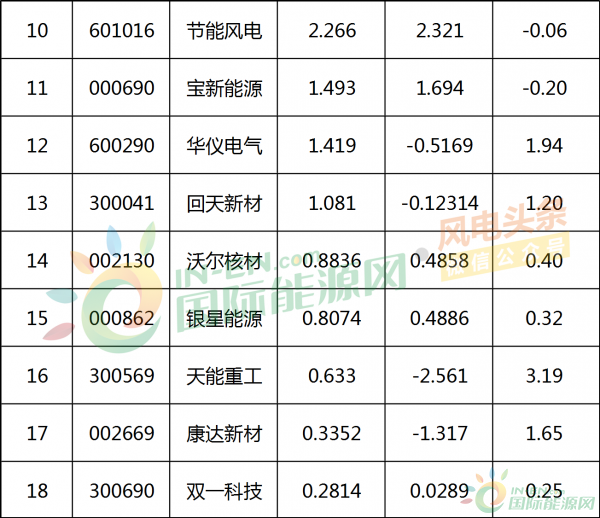The image size is (600, 518).
Task: Select company name 节能风电
Action: 224,31
